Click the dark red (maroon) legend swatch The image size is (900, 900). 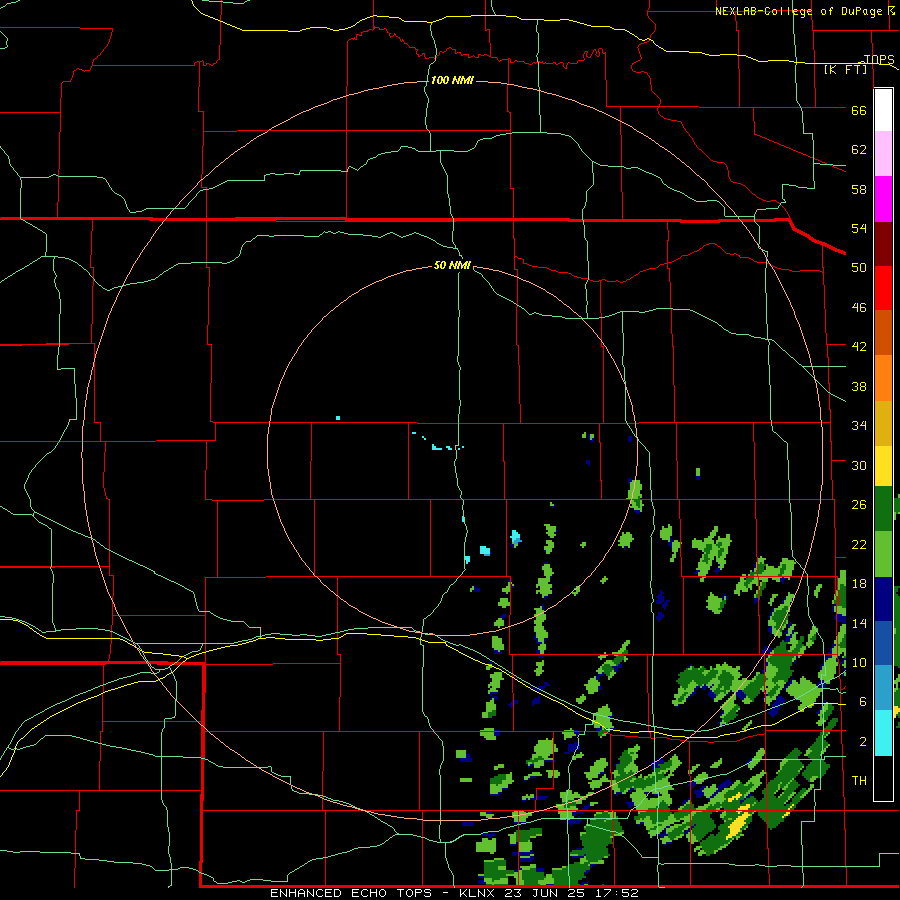point(883,244)
